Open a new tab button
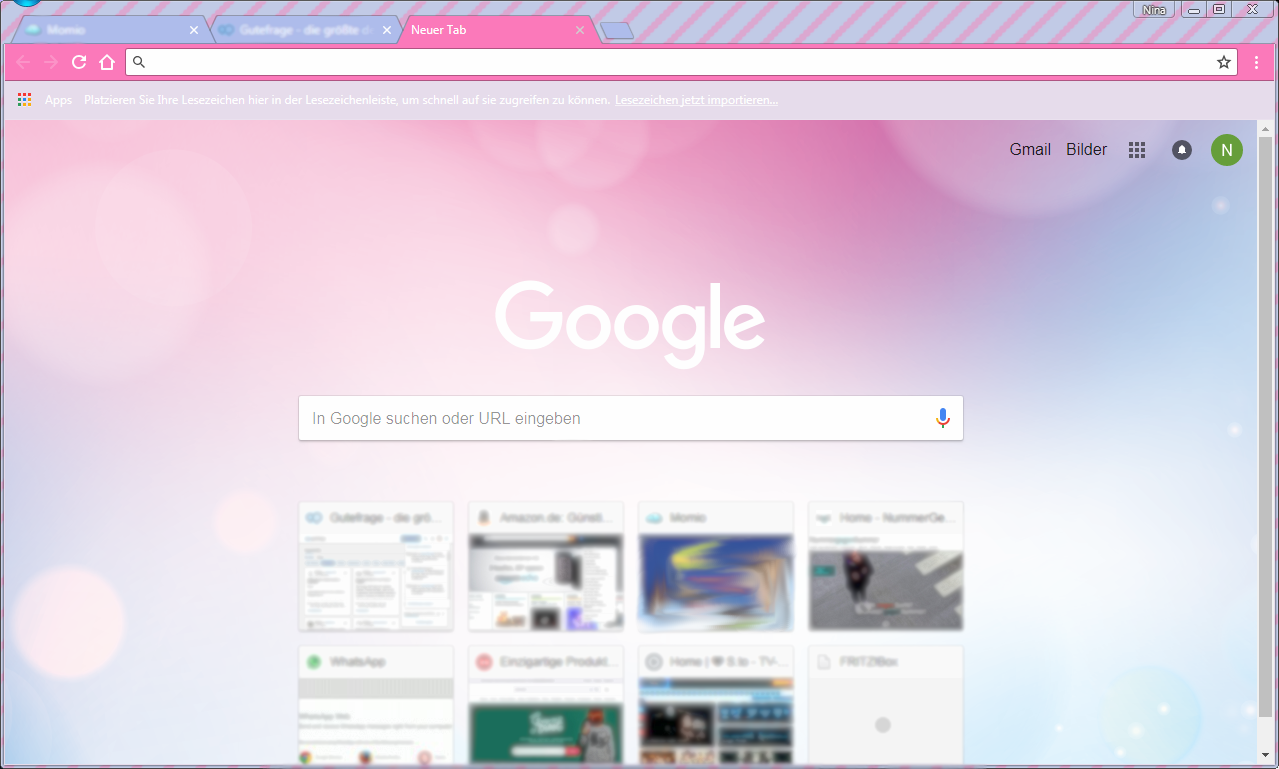 (x=617, y=31)
